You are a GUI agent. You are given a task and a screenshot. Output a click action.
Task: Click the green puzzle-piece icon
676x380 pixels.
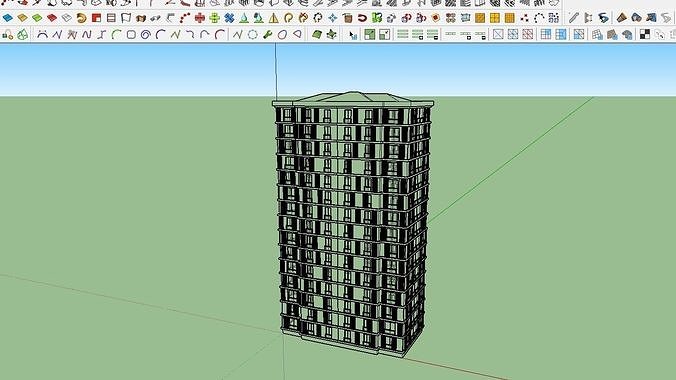(x=377, y=18)
